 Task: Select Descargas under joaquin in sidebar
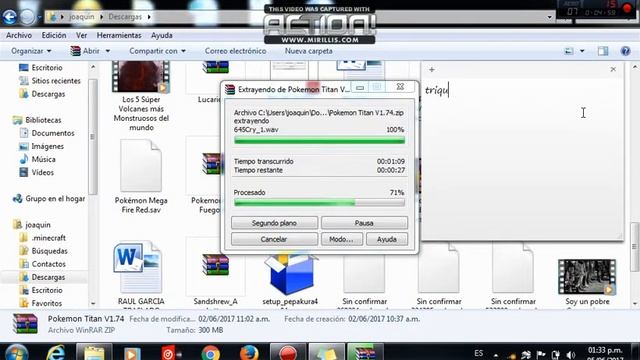42,277
